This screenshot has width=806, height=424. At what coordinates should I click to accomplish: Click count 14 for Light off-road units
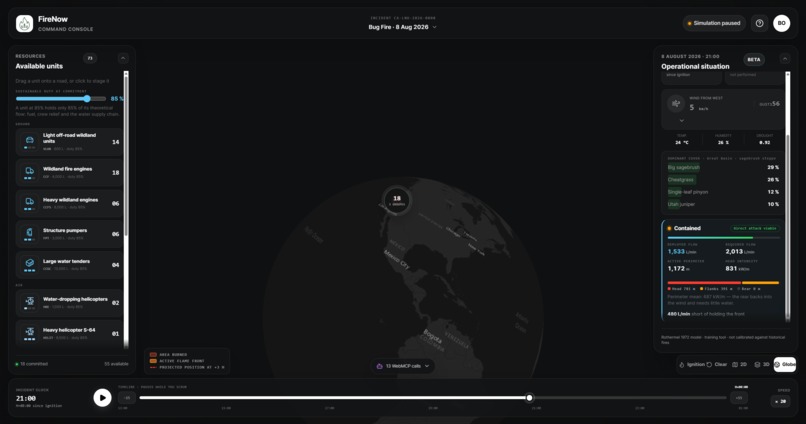(x=116, y=142)
